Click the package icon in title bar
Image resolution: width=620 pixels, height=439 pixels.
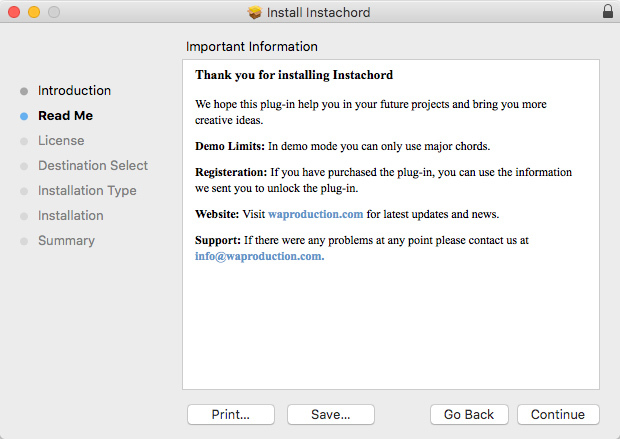(x=255, y=12)
